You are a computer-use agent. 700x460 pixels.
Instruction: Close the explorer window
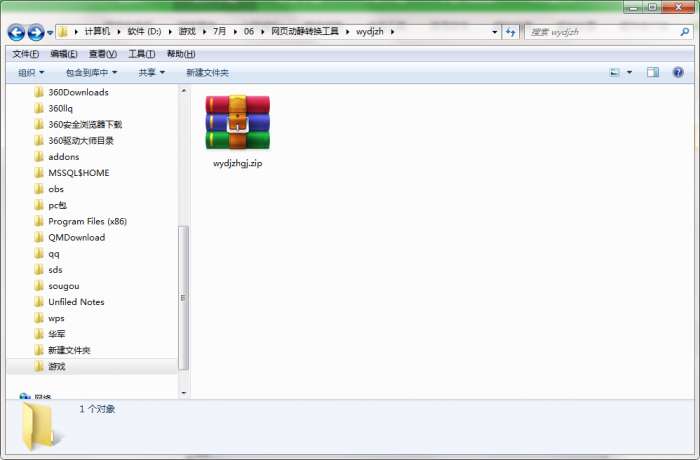coord(678,7)
